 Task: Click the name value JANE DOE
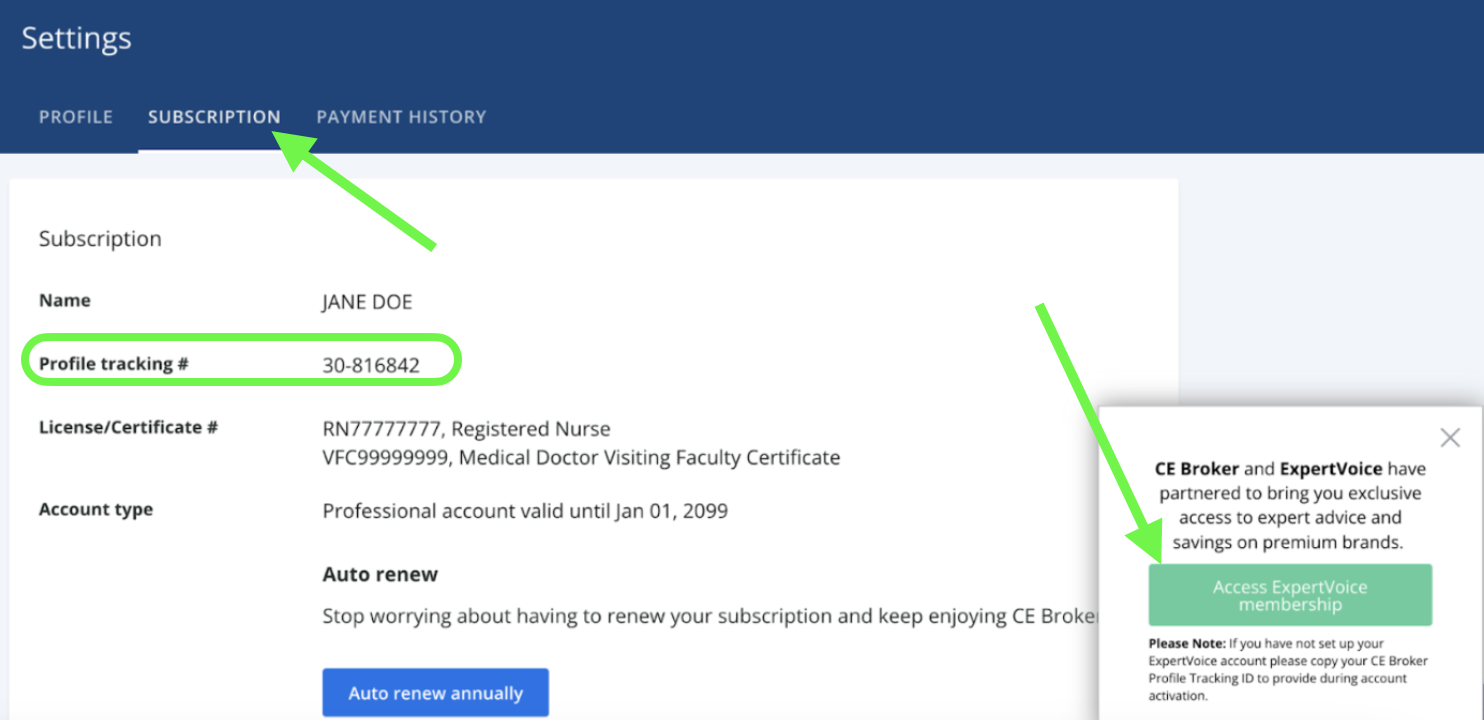367,302
